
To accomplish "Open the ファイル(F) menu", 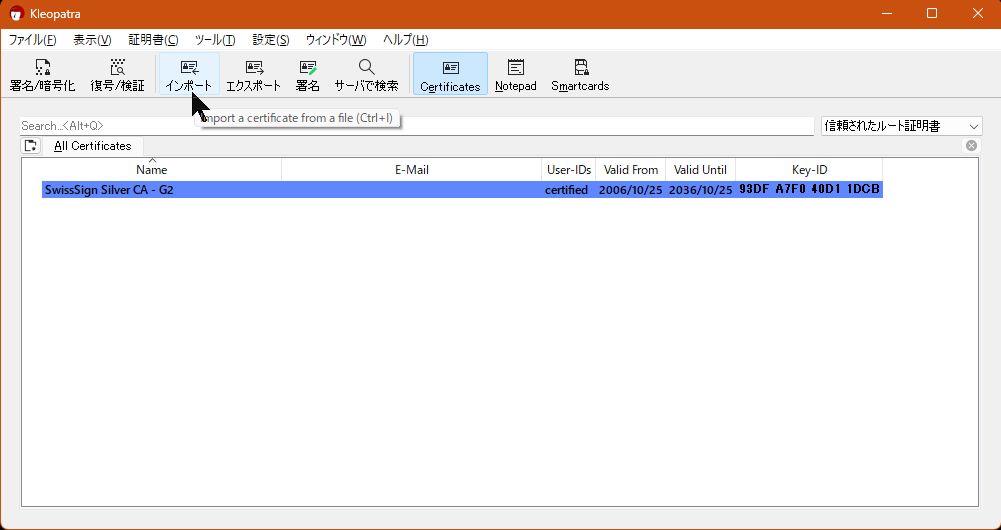I will [x=33, y=40].
